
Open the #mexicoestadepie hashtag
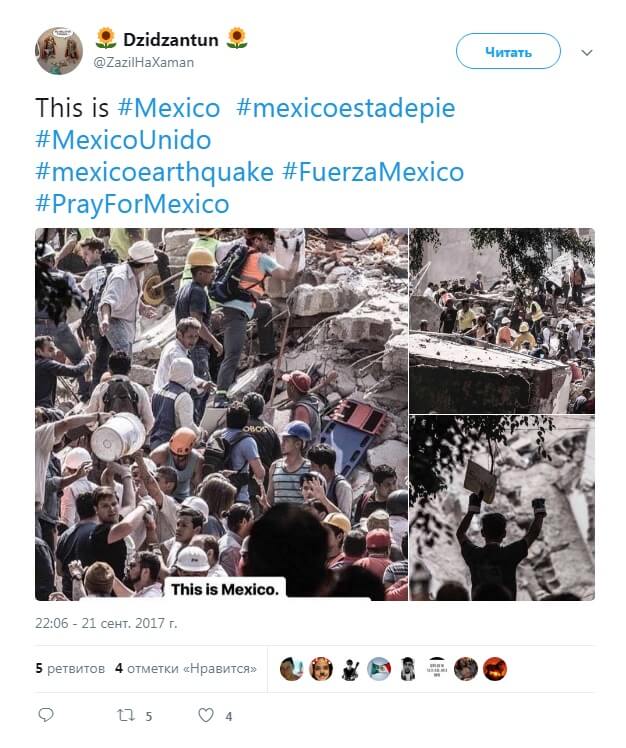346,108
